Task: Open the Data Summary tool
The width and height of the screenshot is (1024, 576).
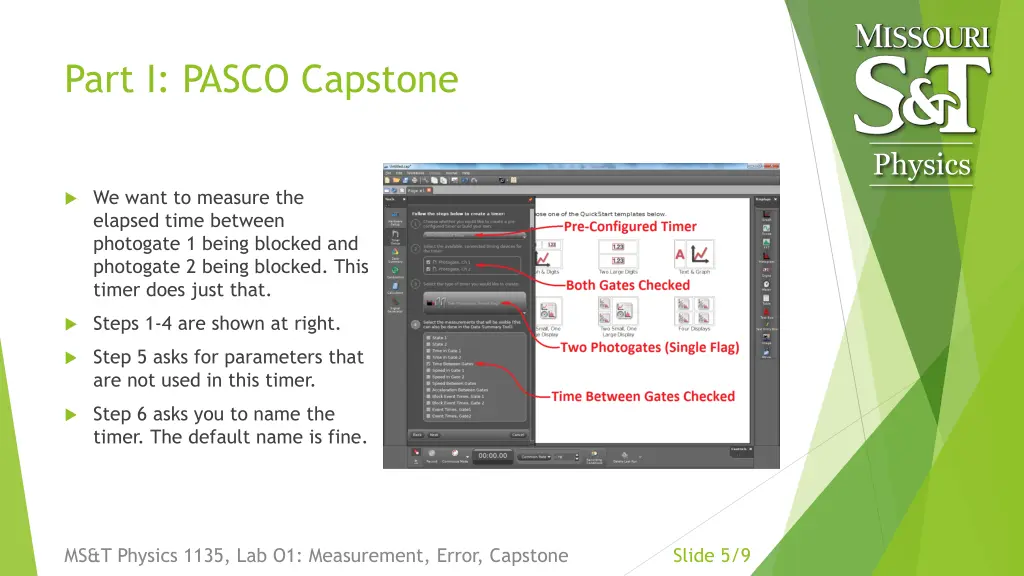Action: (x=395, y=255)
